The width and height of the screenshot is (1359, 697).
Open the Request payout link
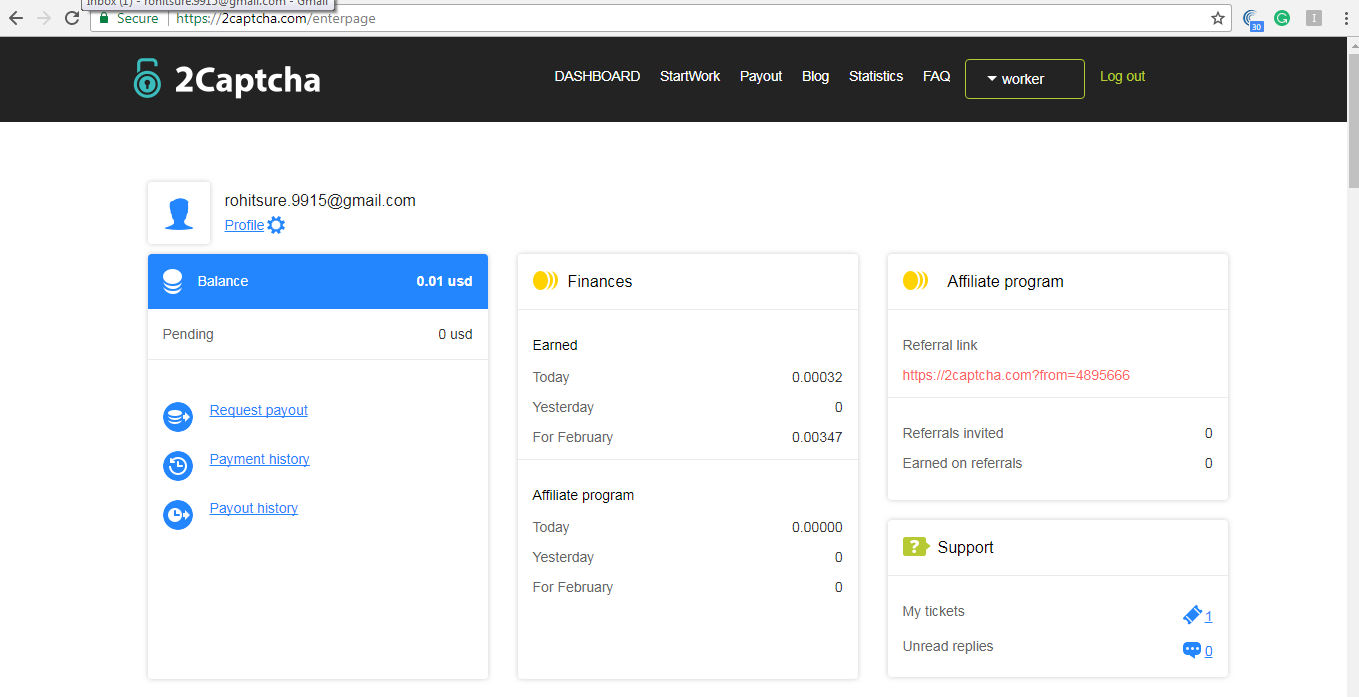258,410
